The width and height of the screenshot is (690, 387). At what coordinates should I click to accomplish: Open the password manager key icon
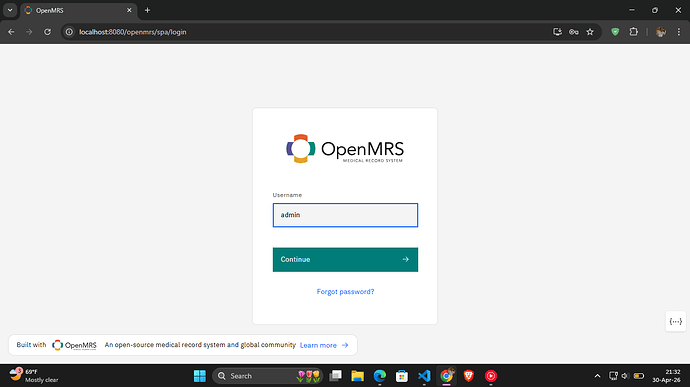[573, 32]
